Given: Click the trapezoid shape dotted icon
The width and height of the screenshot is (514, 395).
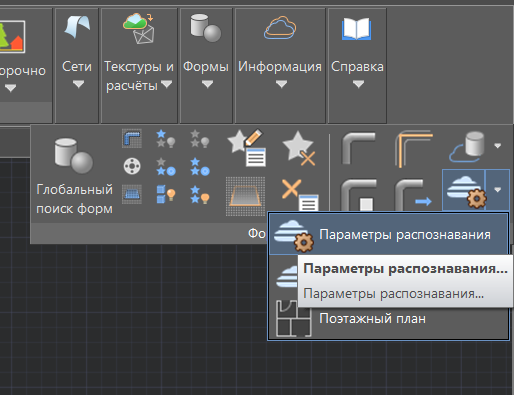Looking at the screenshot, I should click(x=246, y=196).
